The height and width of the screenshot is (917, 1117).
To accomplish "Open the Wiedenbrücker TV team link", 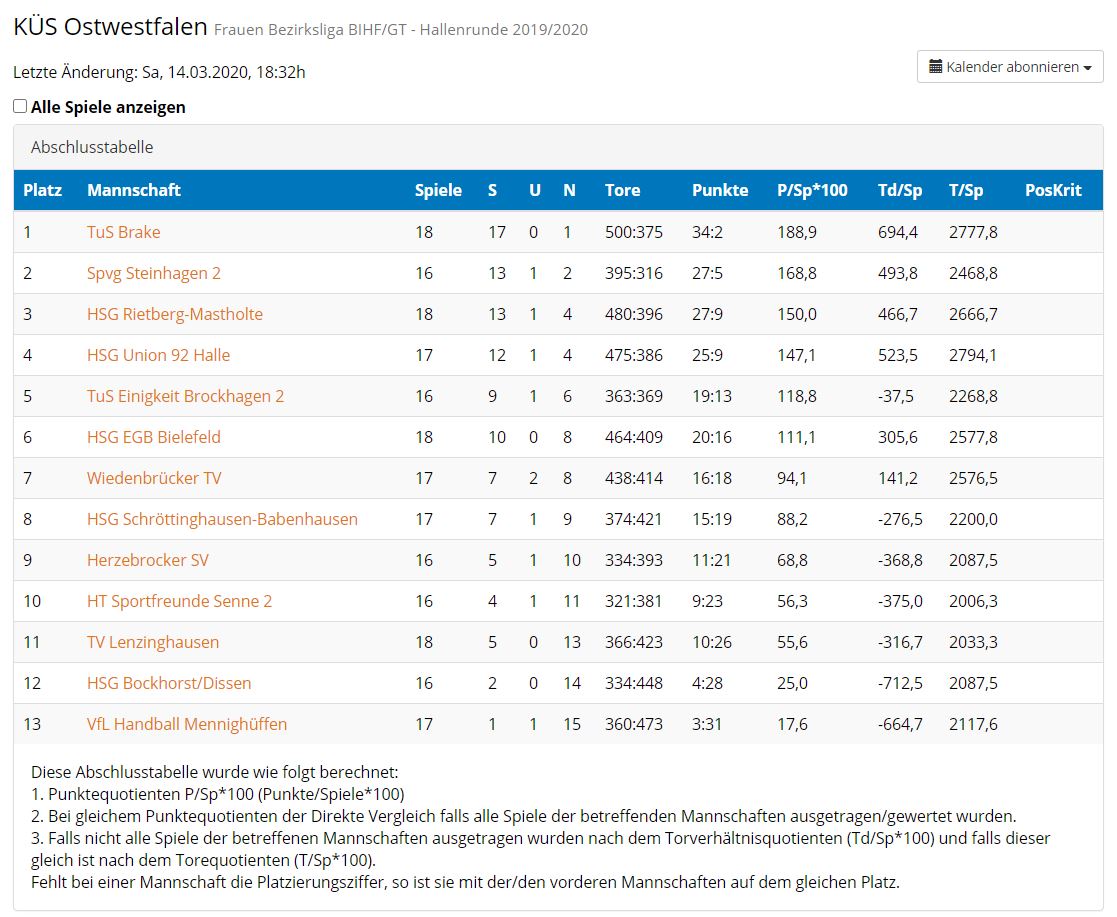I will tap(154, 478).
